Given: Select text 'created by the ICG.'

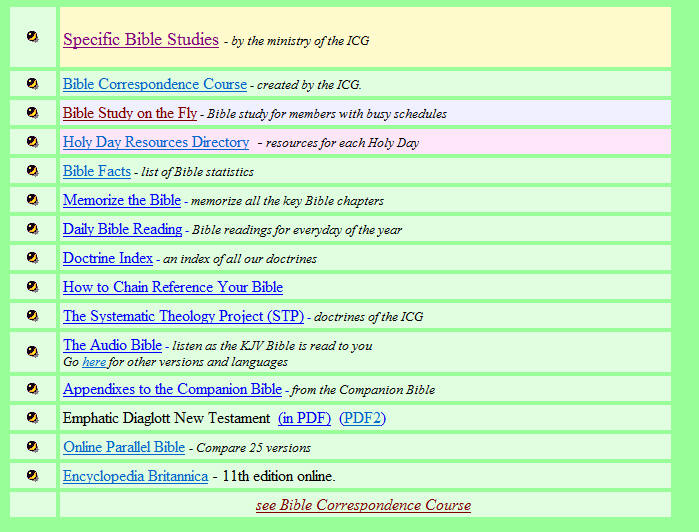Looking at the screenshot, I should [x=309, y=85].
